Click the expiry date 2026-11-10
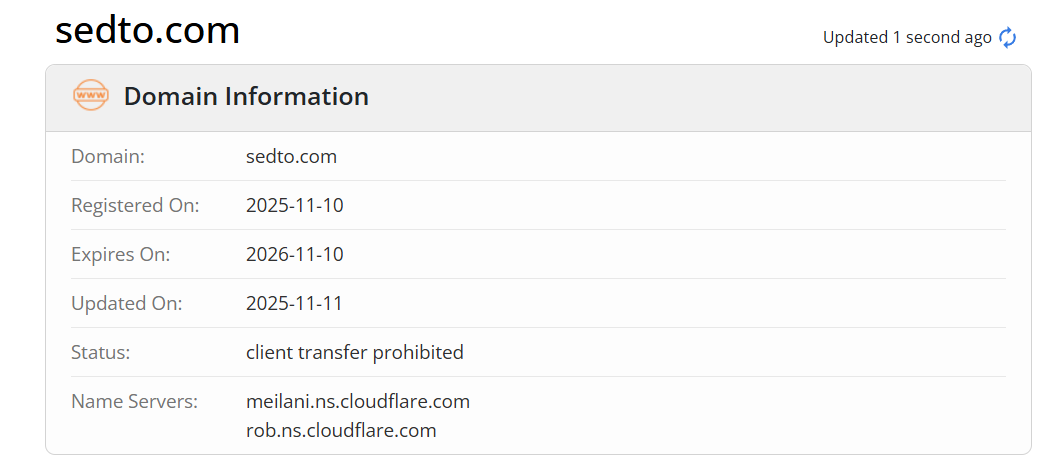The width and height of the screenshot is (1057, 468). coord(294,255)
